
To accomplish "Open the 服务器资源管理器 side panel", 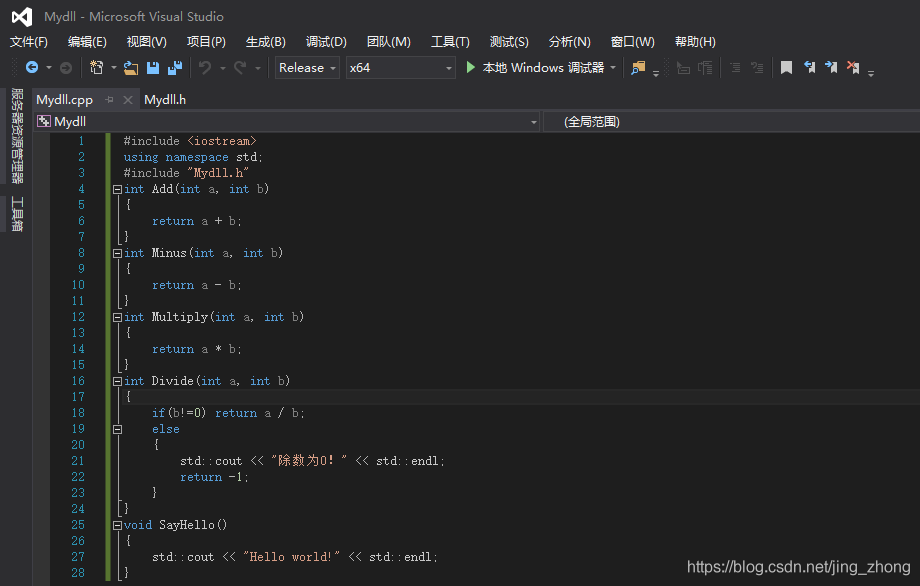I will [x=17, y=136].
